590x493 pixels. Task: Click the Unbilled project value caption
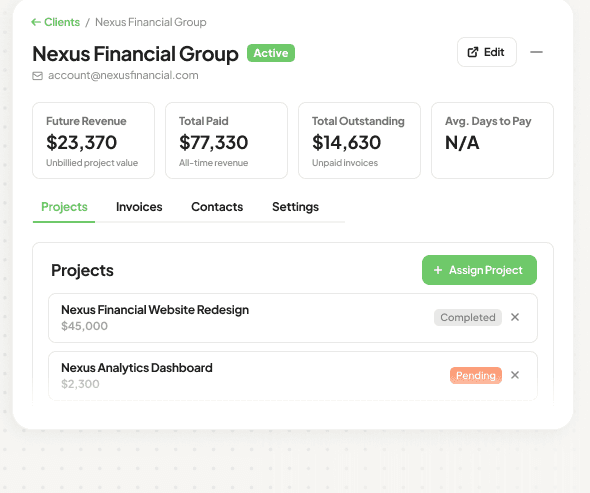pyautogui.click(x=92, y=163)
